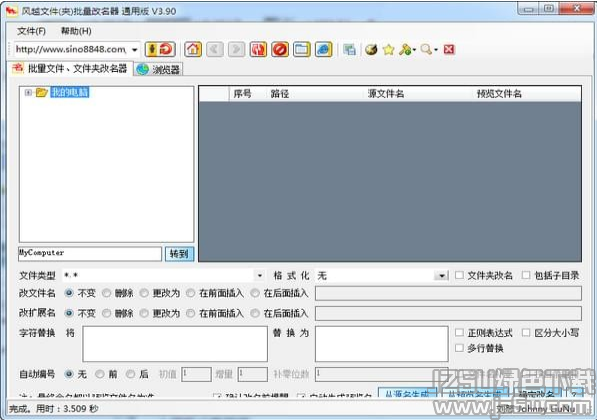
Task: Switch to the 浏览器 tab
Action: (159, 69)
